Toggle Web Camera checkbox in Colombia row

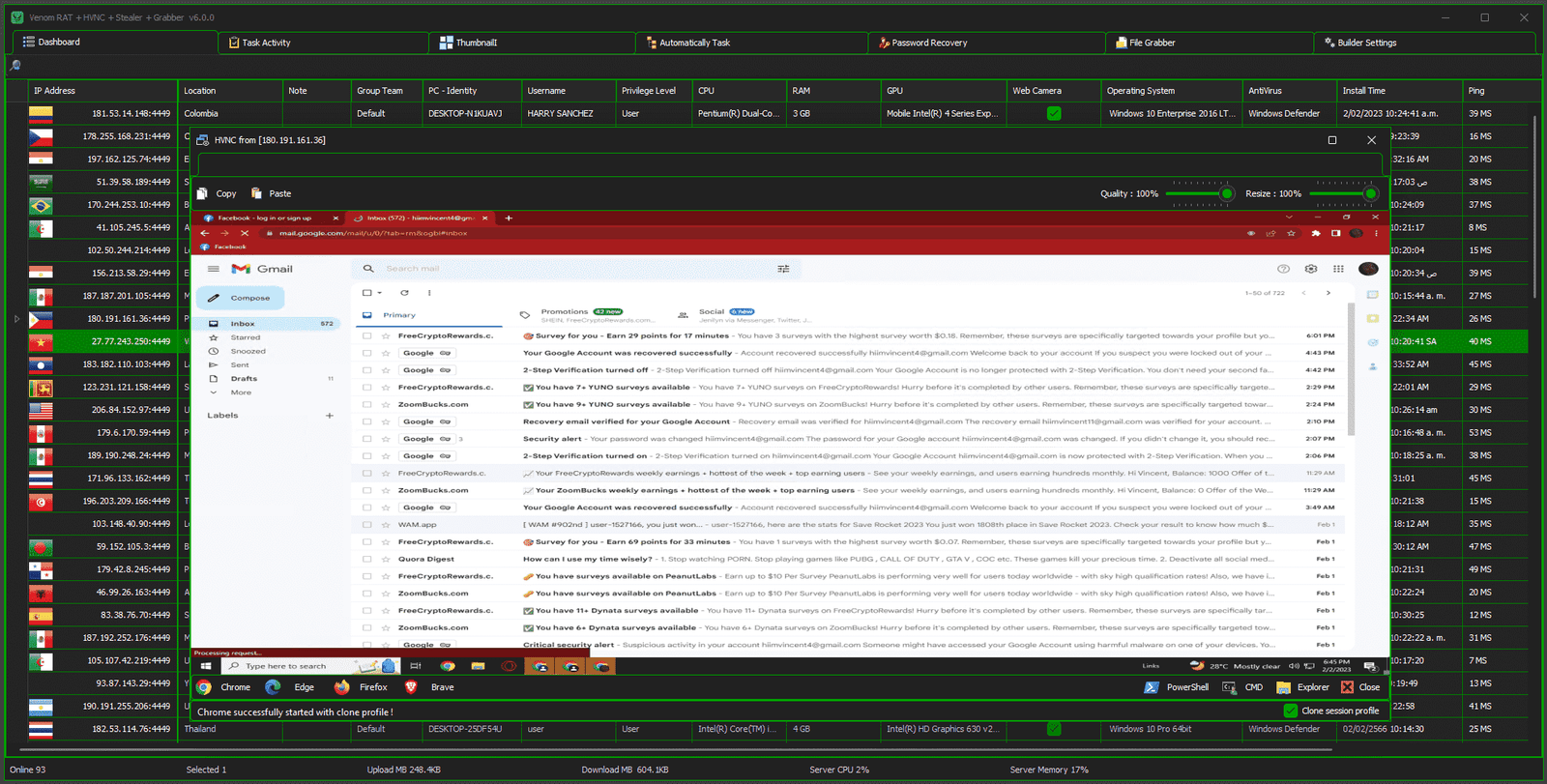[1054, 113]
